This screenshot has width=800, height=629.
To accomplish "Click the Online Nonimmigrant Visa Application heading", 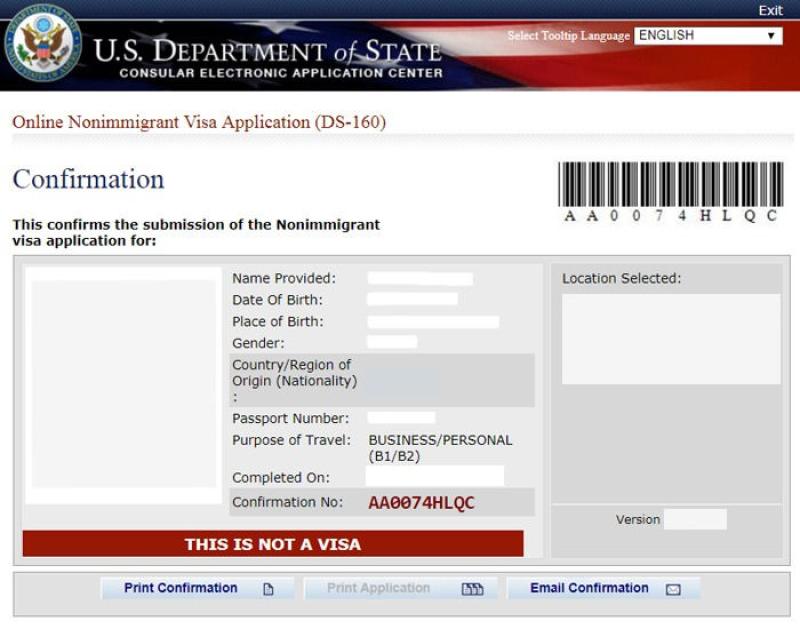I will [x=199, y=122].
